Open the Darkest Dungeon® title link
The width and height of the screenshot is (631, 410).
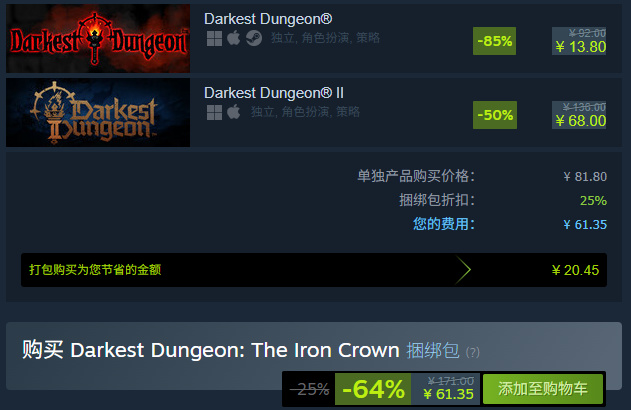point(268,19)
